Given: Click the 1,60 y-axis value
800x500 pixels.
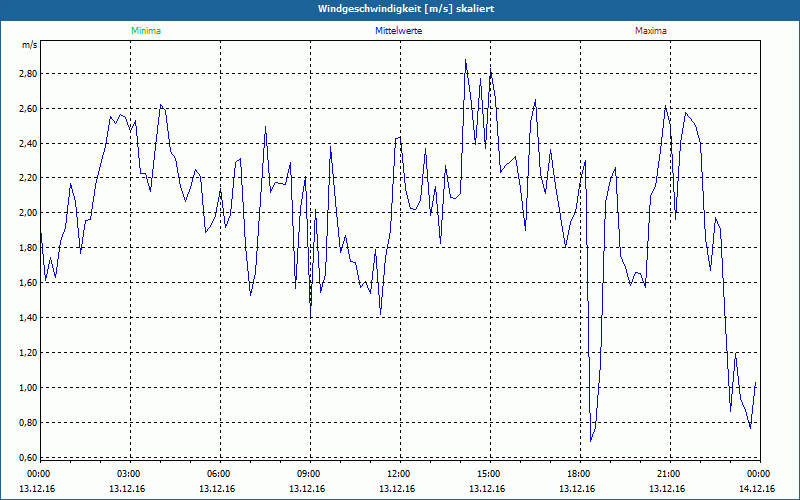Looking at the screenshot, I should [x=29, y=283].
